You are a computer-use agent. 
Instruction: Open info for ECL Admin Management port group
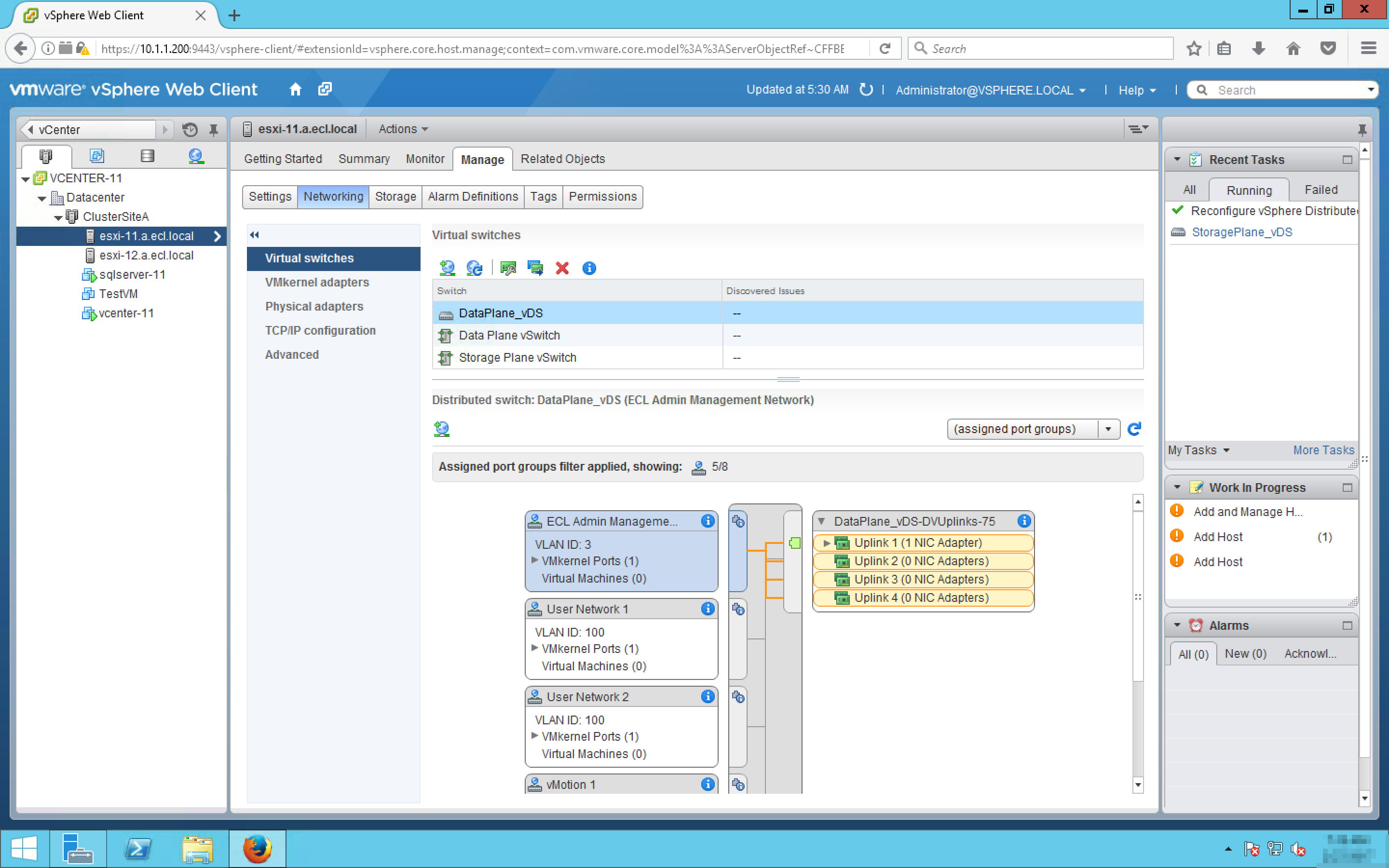pos(708,521)
